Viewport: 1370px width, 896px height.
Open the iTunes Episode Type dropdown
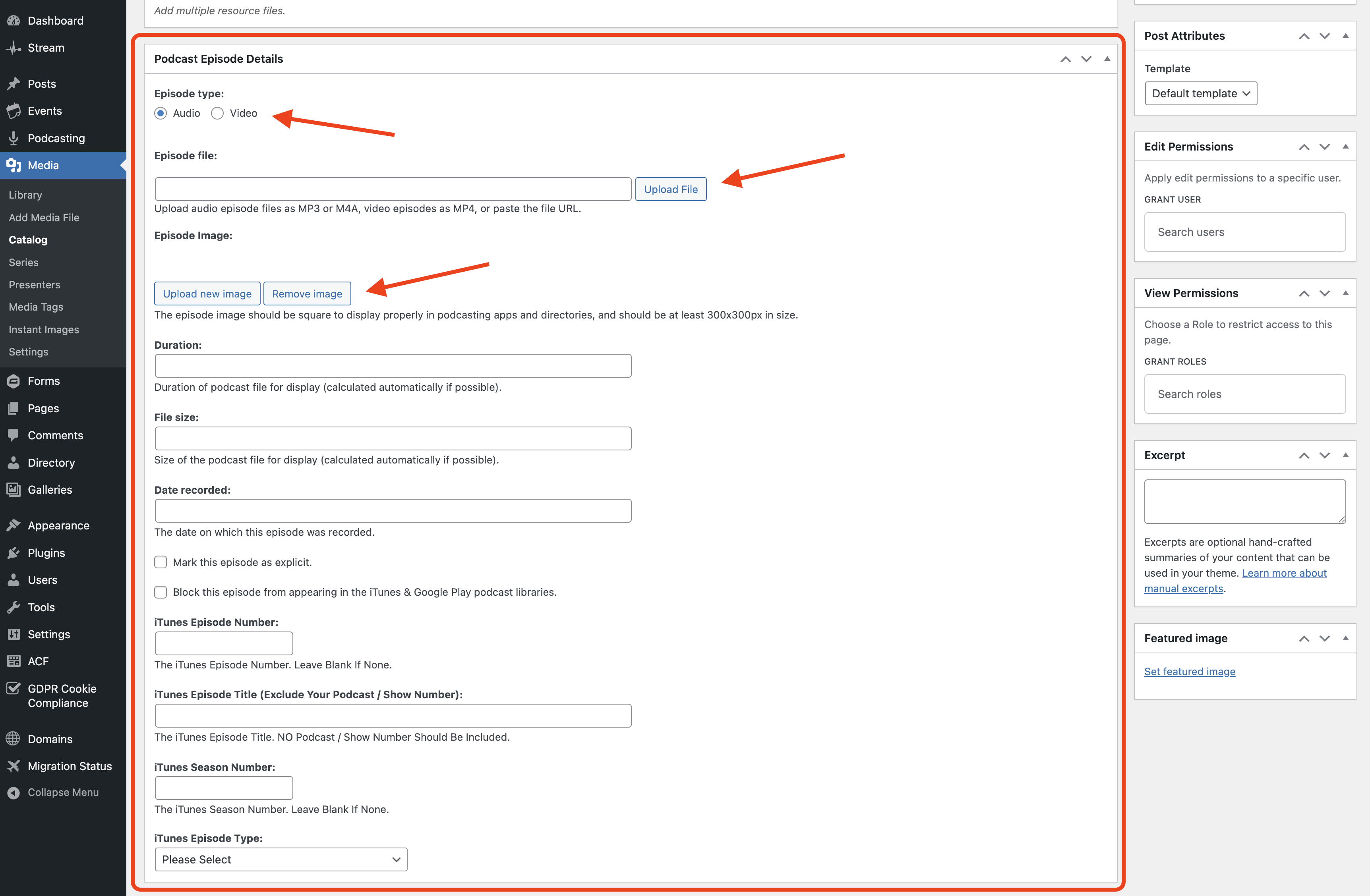pyautogui.click(x=281, y=859)
